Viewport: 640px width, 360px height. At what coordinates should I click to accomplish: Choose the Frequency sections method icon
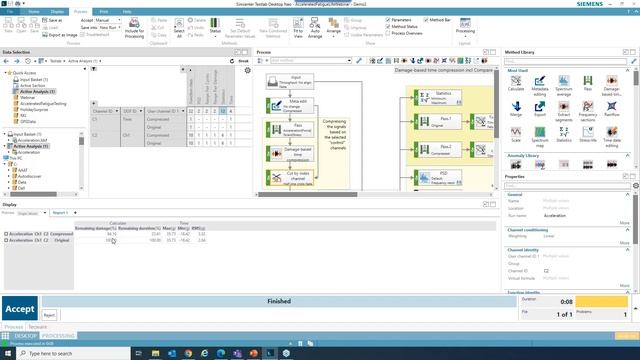pos(588,111)
